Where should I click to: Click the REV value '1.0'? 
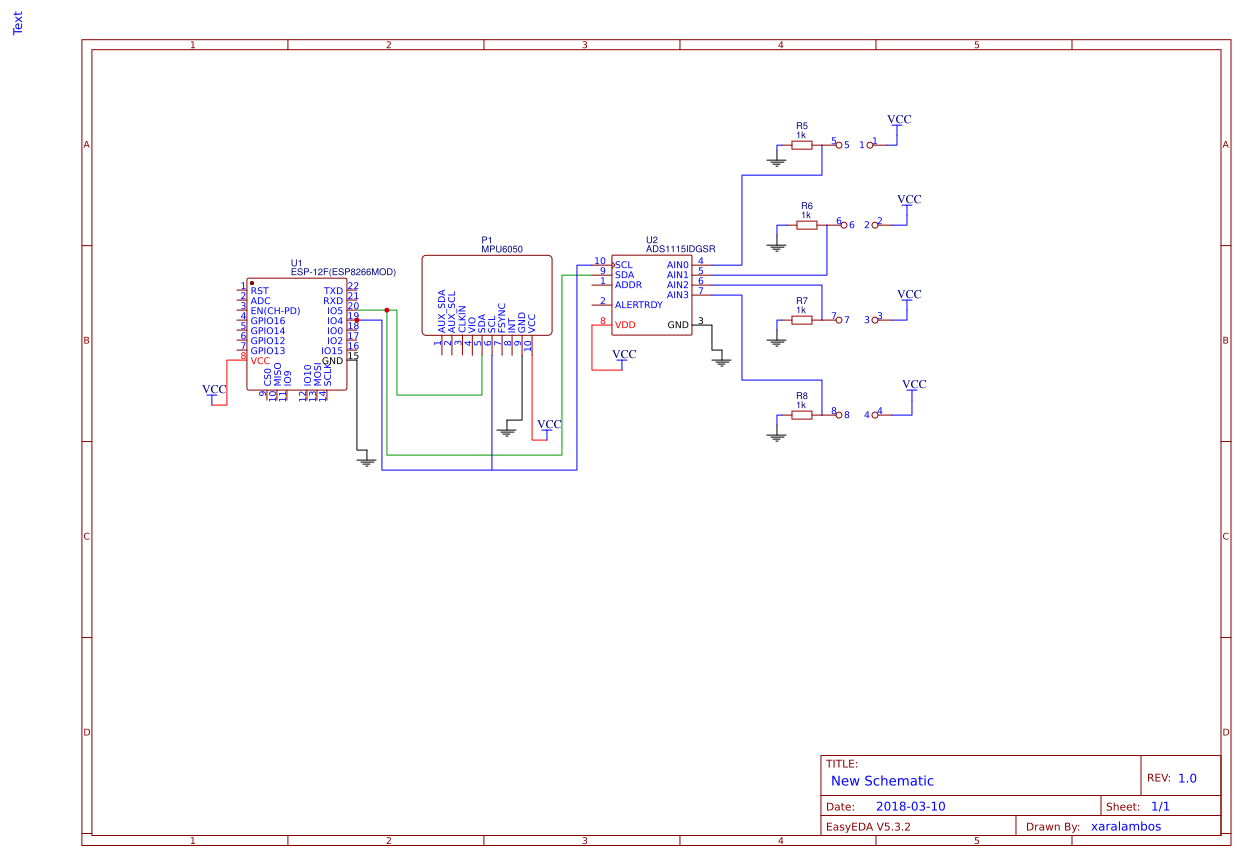(x=1187, y=778)
